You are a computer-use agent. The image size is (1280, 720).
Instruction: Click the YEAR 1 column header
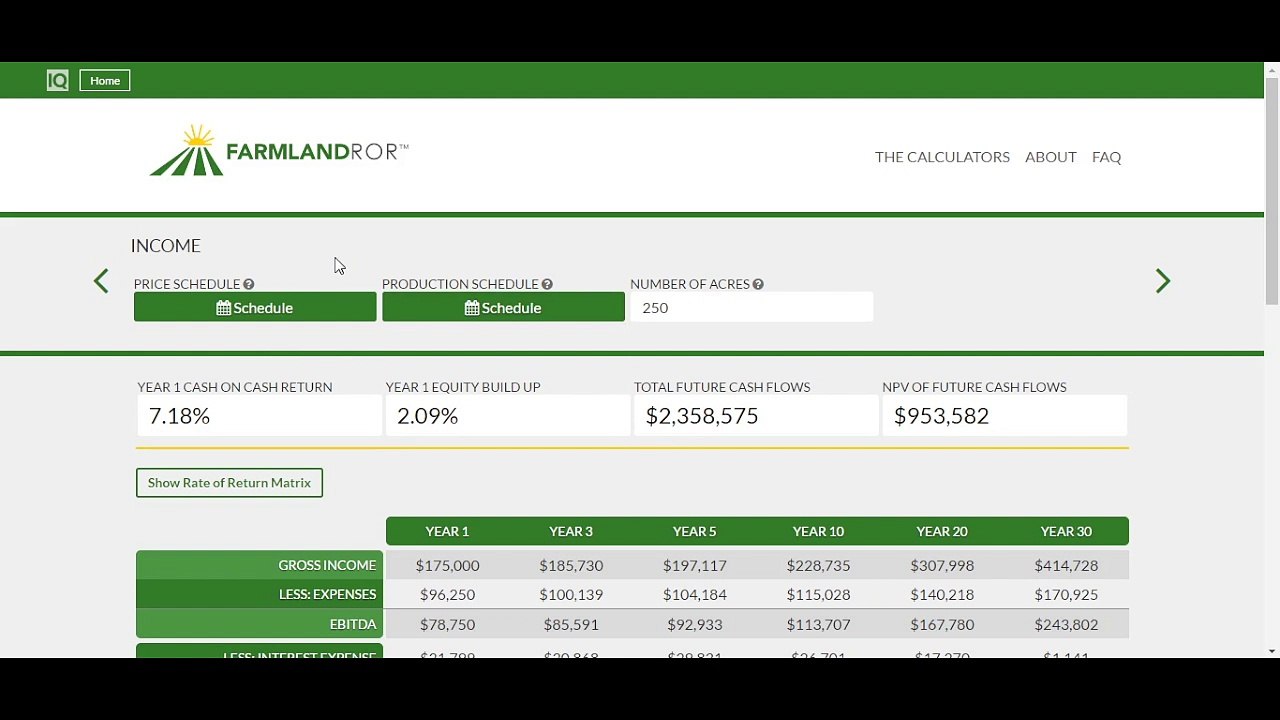tap(447, 531)
